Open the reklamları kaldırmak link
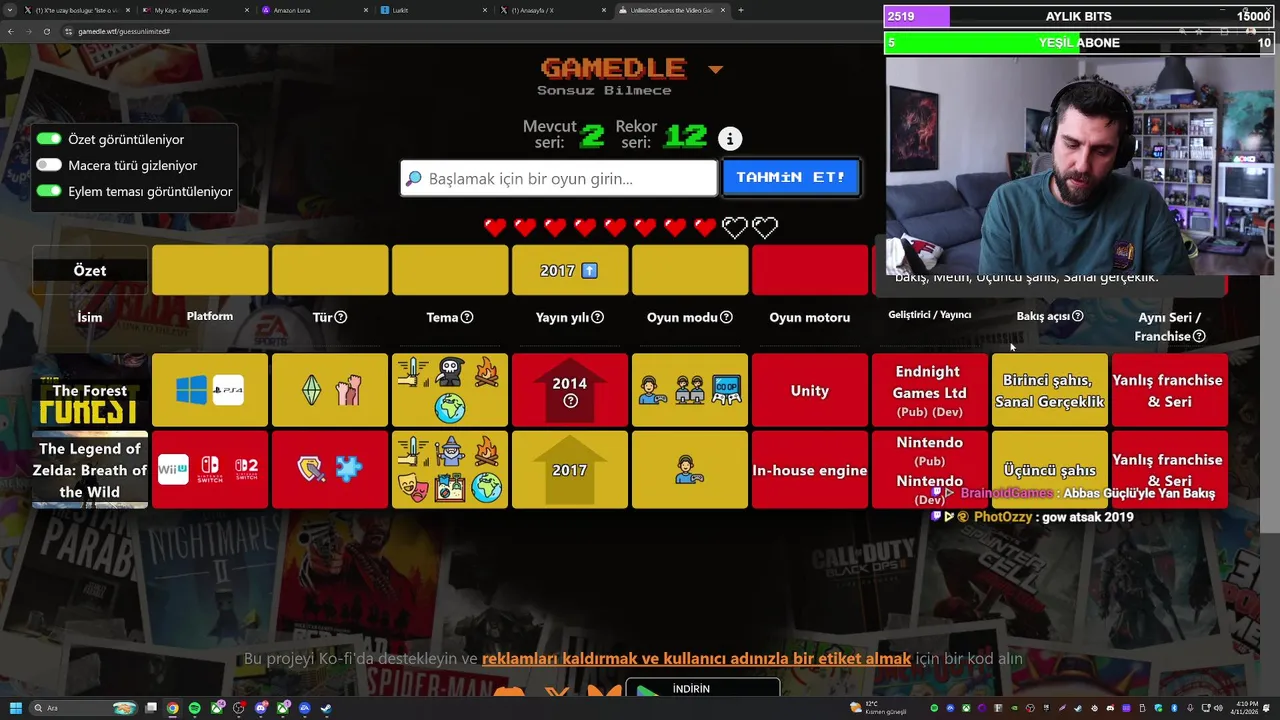The height and width of the screenshot is (720, 1280). click(x=696, y=659)
